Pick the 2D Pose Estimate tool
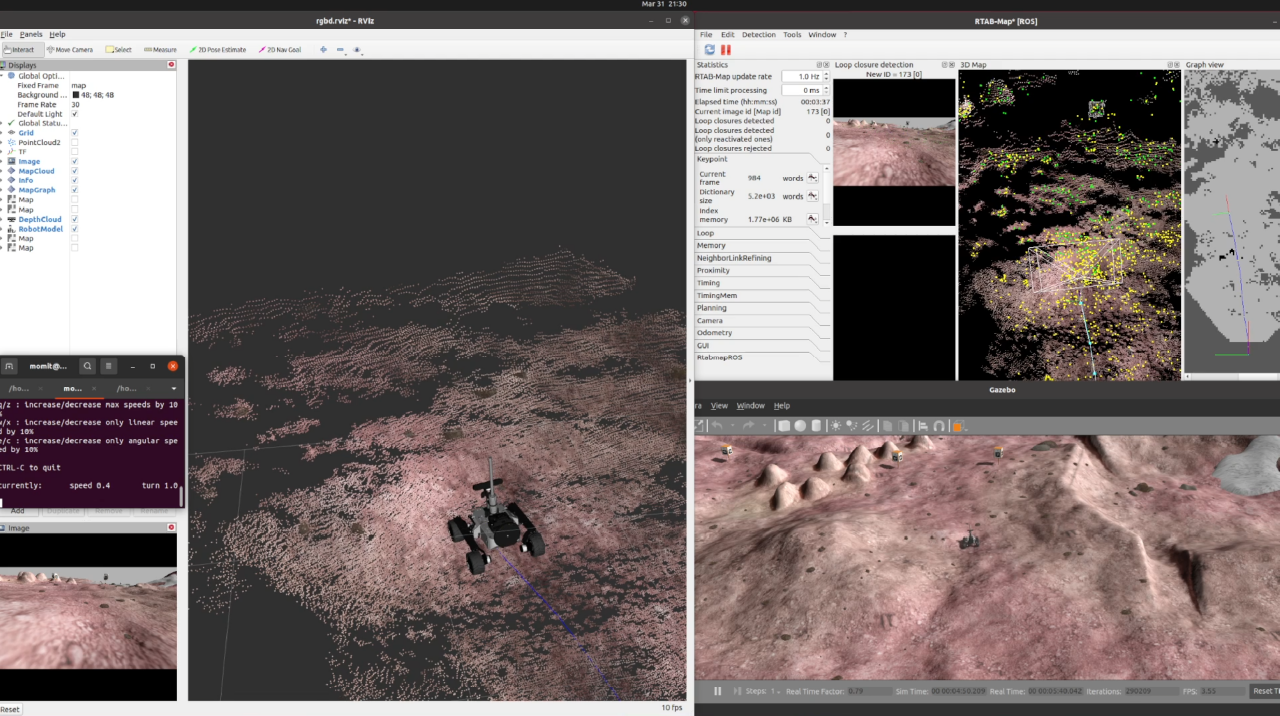The width and height of the screenshot is (1280, 716). (x=217, y=49)
